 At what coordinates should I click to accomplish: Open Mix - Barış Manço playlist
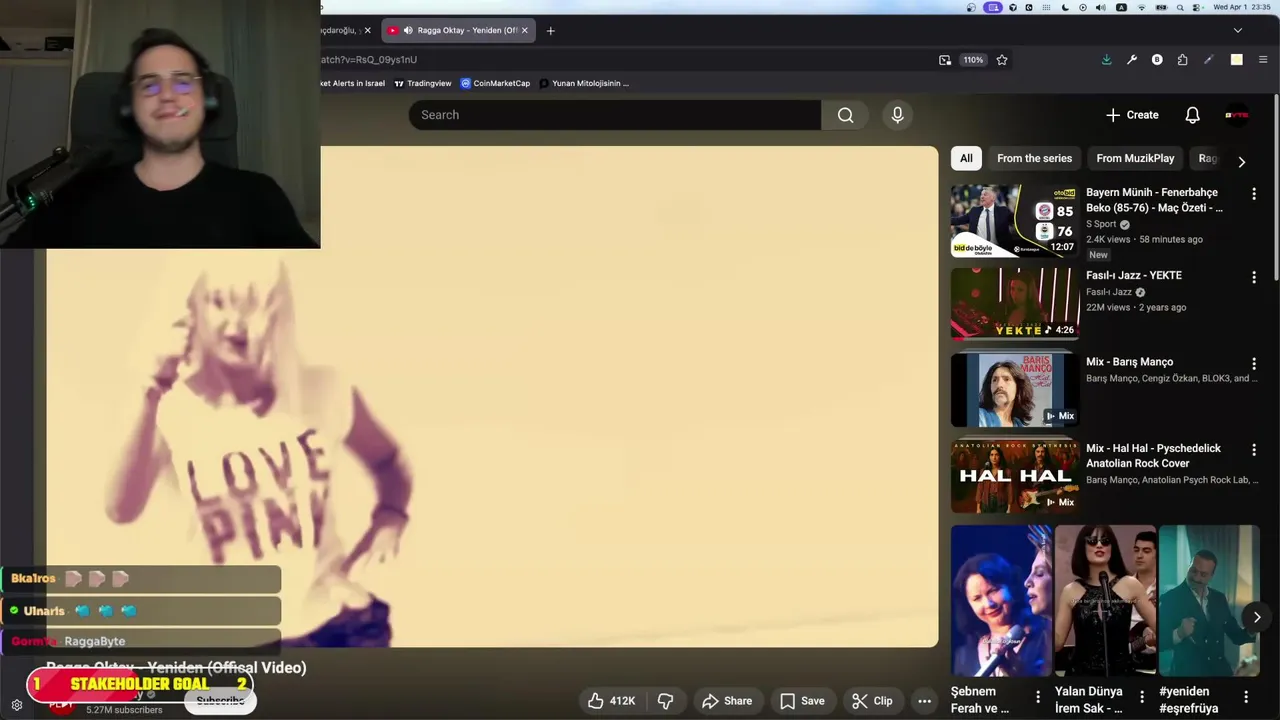pos(1129,362)
